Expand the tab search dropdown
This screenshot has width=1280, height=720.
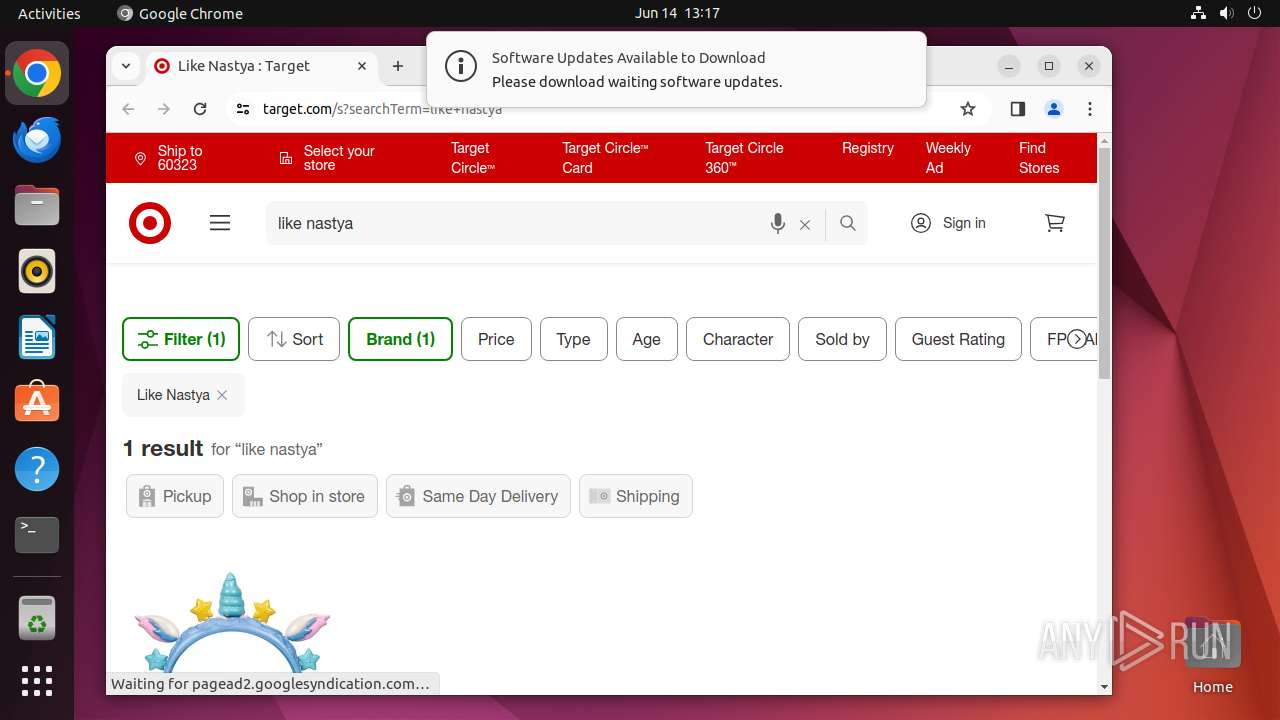click(x=126, y=66)
